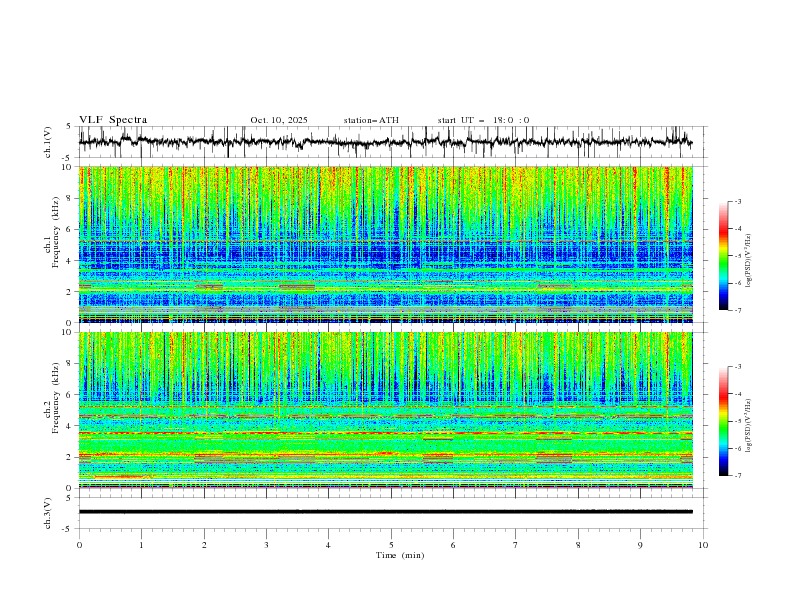792x612 pixels.
Task: Click the "-3" tick on ch.1 color bar
Action: (x=738, y=201)
